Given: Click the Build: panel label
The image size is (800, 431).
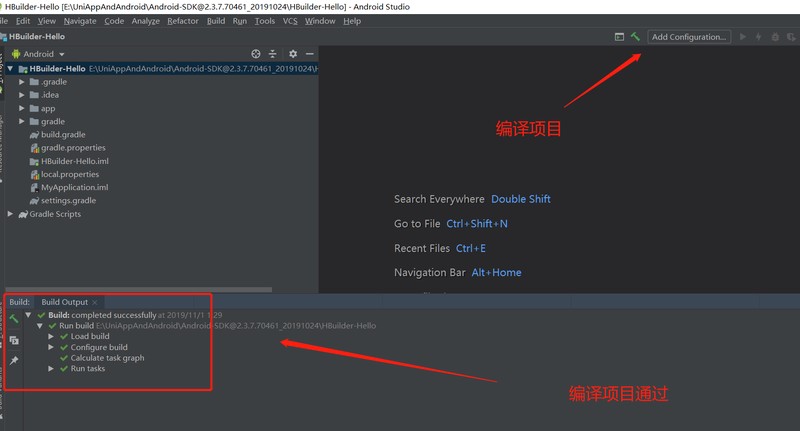Looking at the screenshot, I should pyautogui.click(x=19, y=302).
